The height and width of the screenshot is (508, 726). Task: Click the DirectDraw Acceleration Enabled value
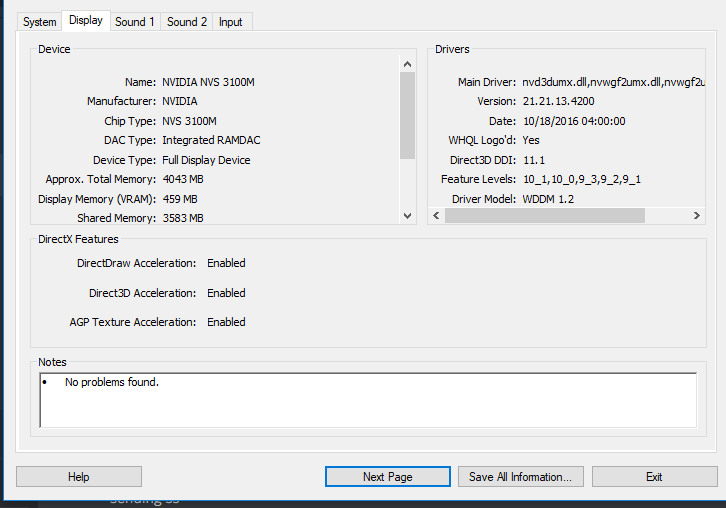226,264
